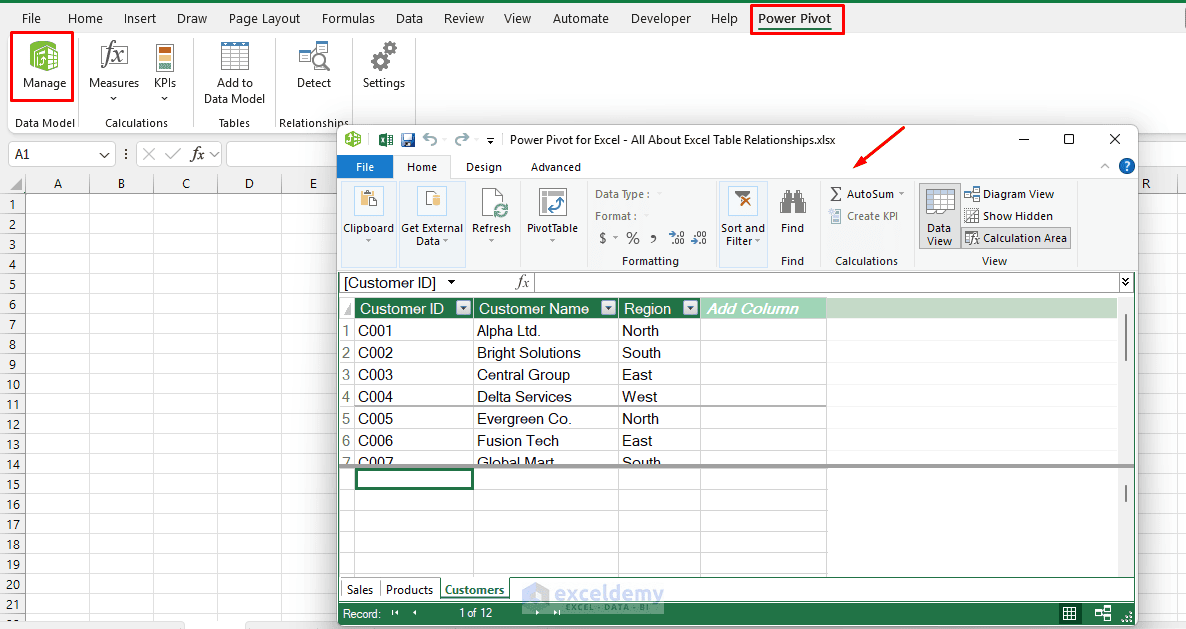Select the C004 customer ID cell
The image size is (1186, 629).
click(x=414, y=397)
